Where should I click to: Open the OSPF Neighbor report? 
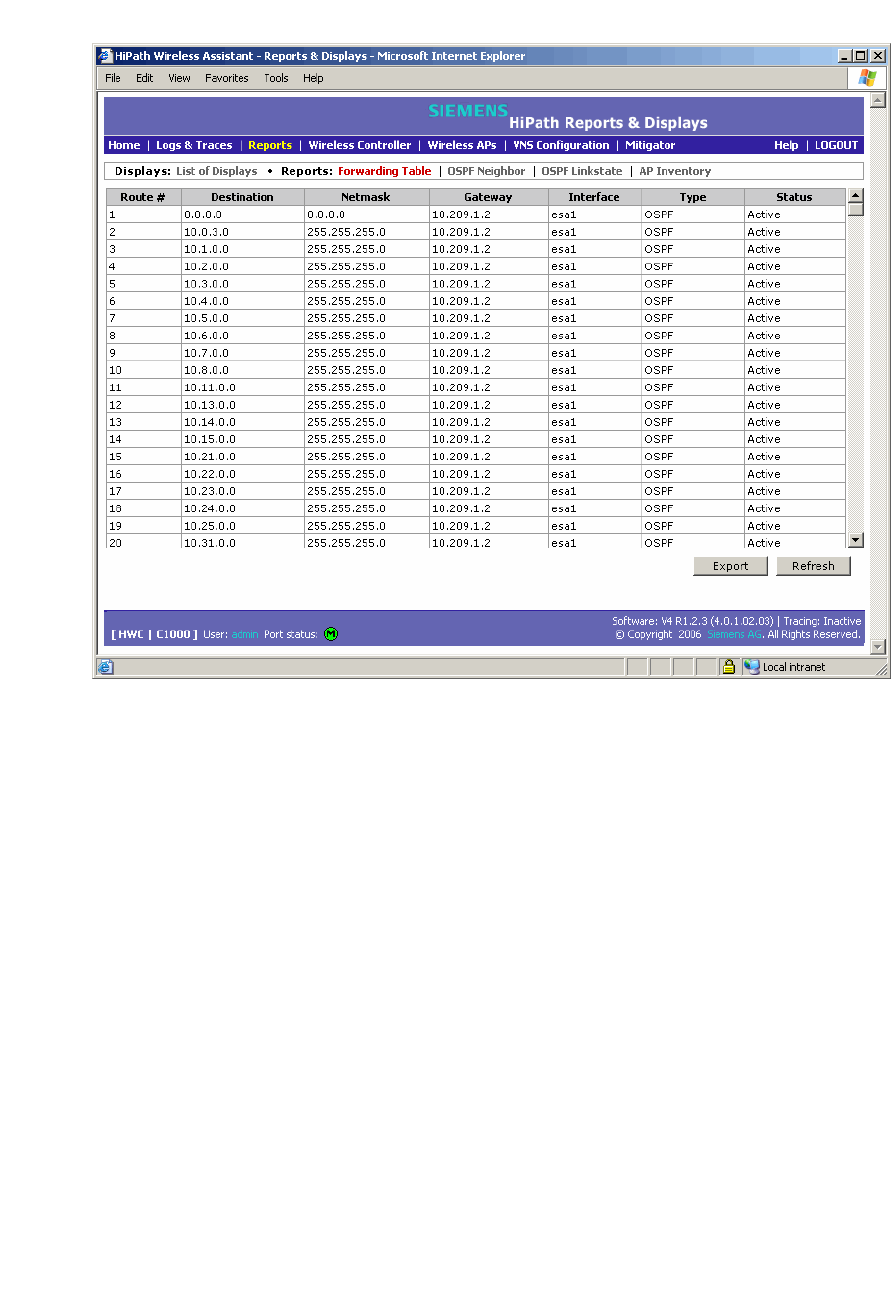click(x=486, y=171)
